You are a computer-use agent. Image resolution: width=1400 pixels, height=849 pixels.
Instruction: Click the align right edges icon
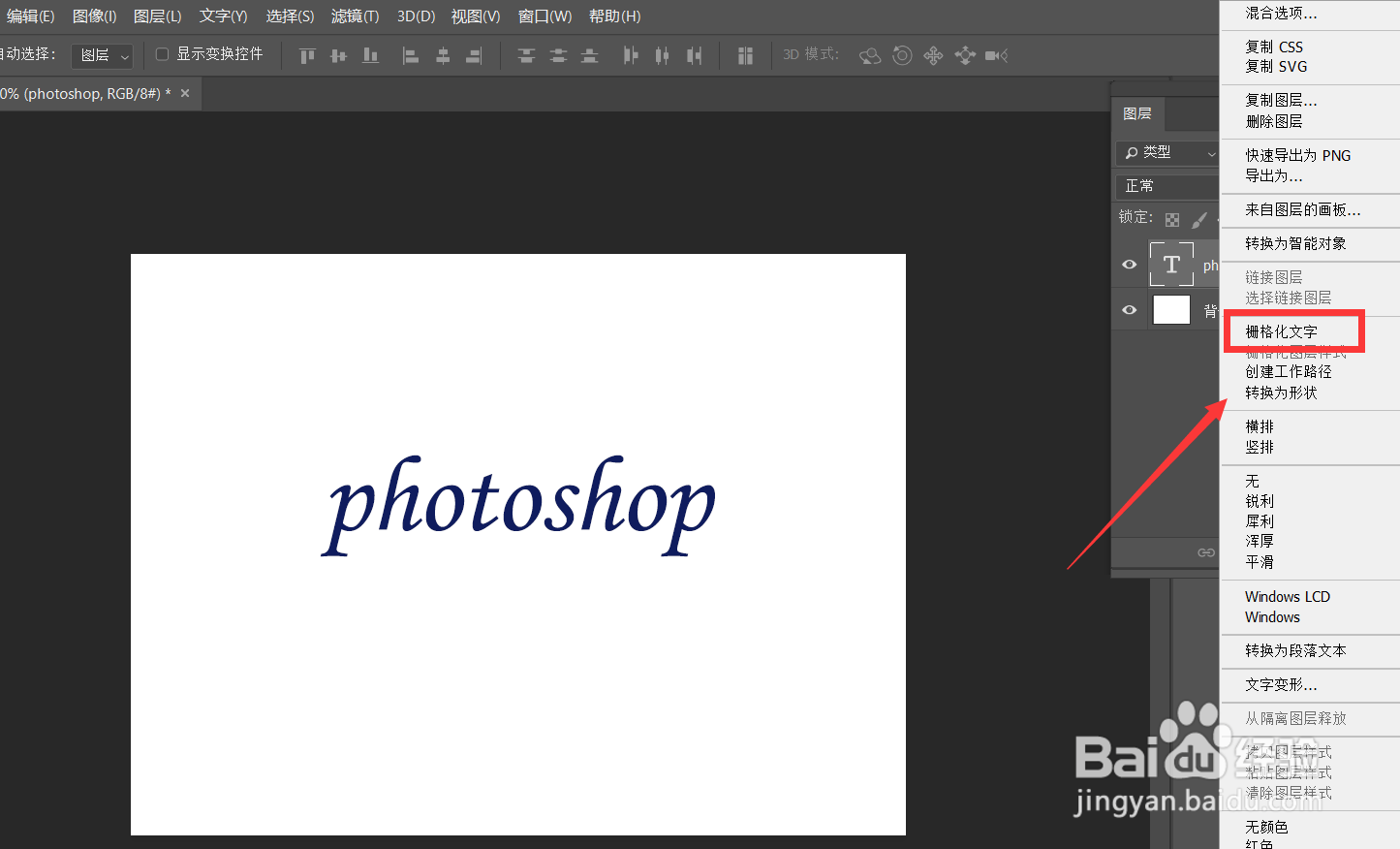(x=474, y=56)
